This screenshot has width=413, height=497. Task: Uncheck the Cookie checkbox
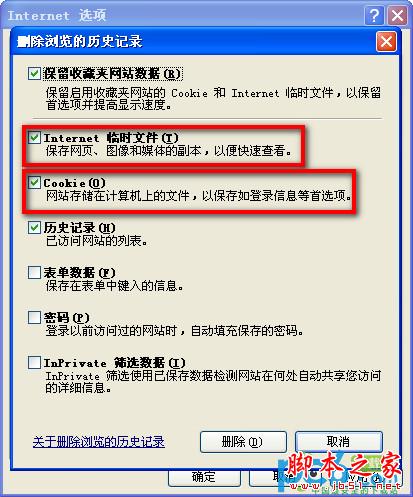[x=34, y=182]
